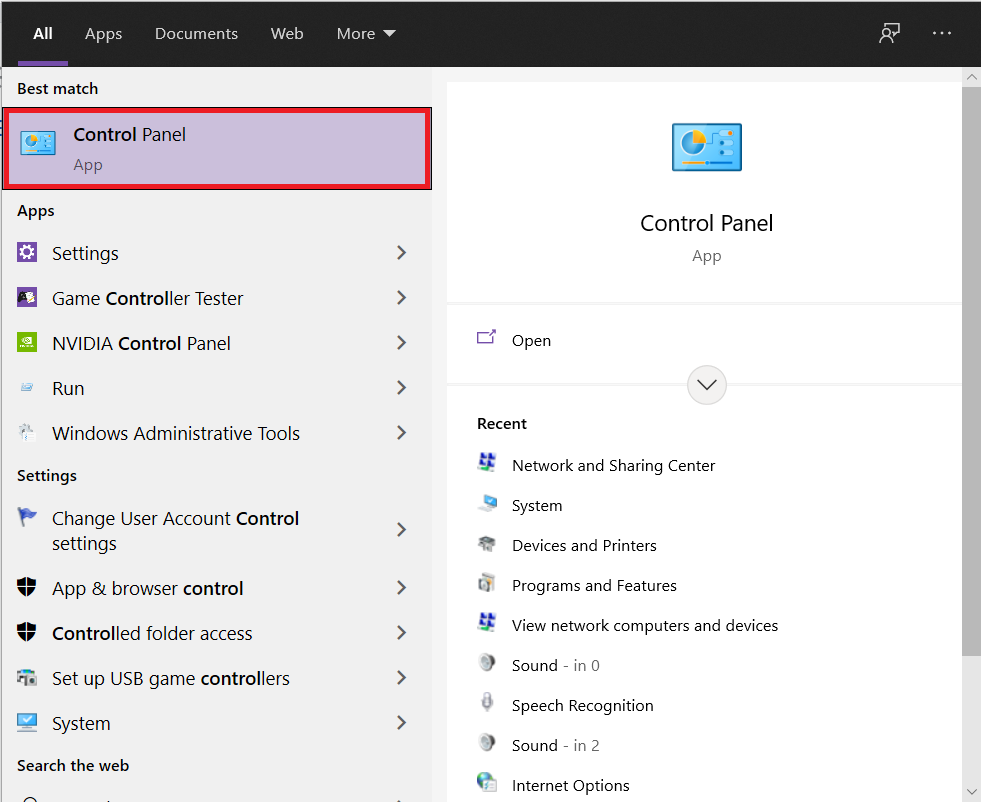
Task: Click the Open action link
Action: 531,341
